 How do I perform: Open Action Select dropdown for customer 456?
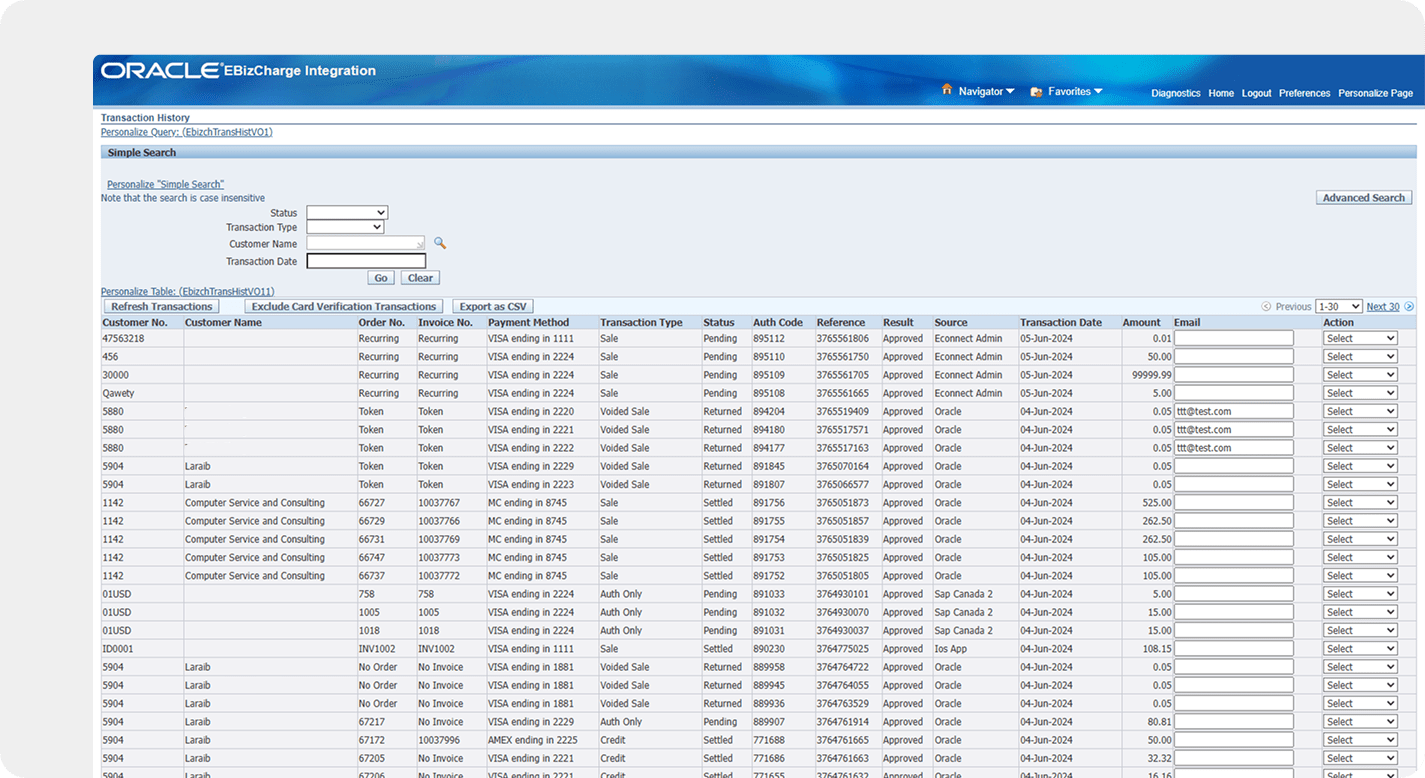pyautogui.click(x=1360, y=356)
